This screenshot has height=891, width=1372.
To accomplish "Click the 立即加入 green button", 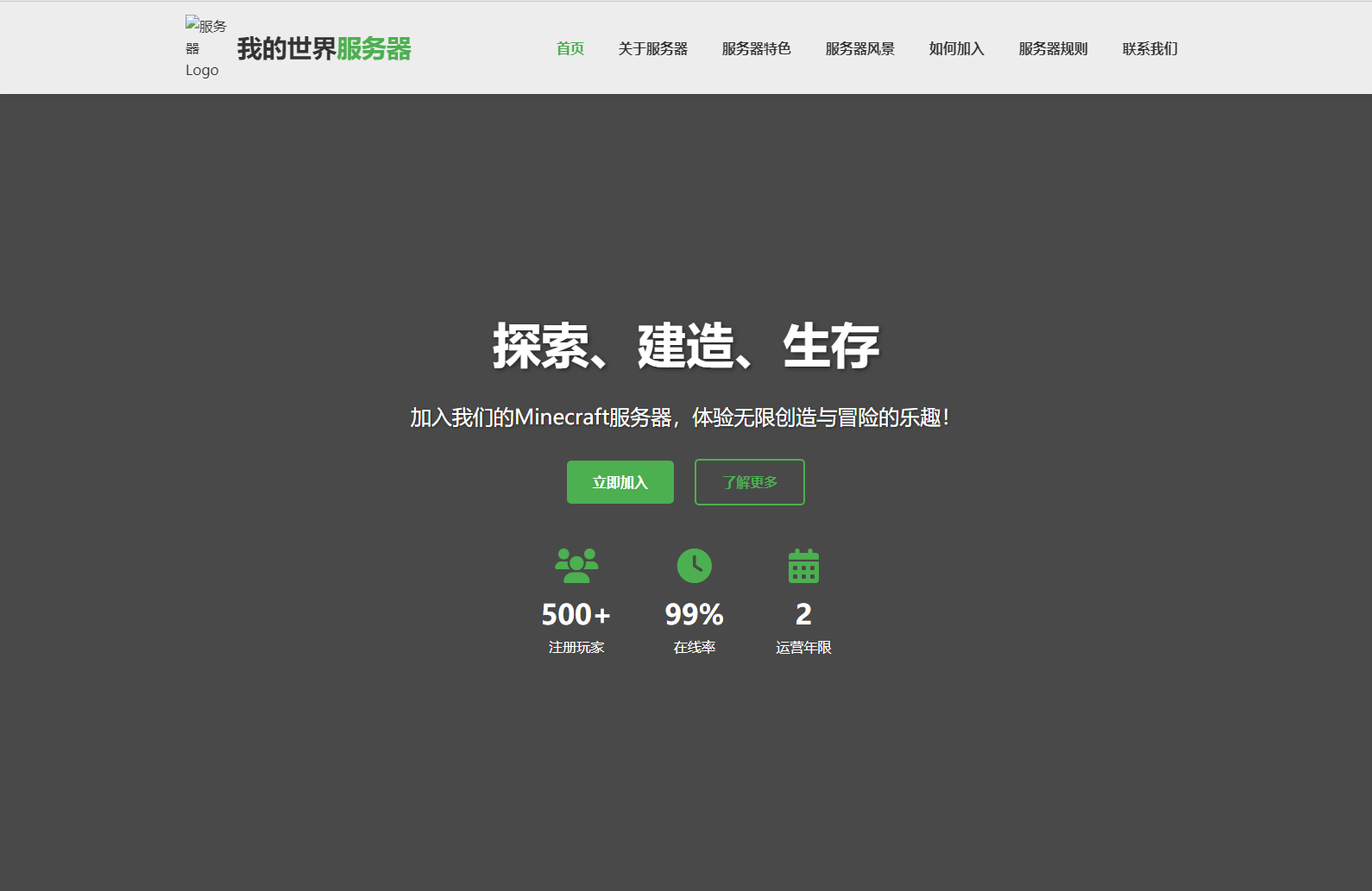I will 620,482.
